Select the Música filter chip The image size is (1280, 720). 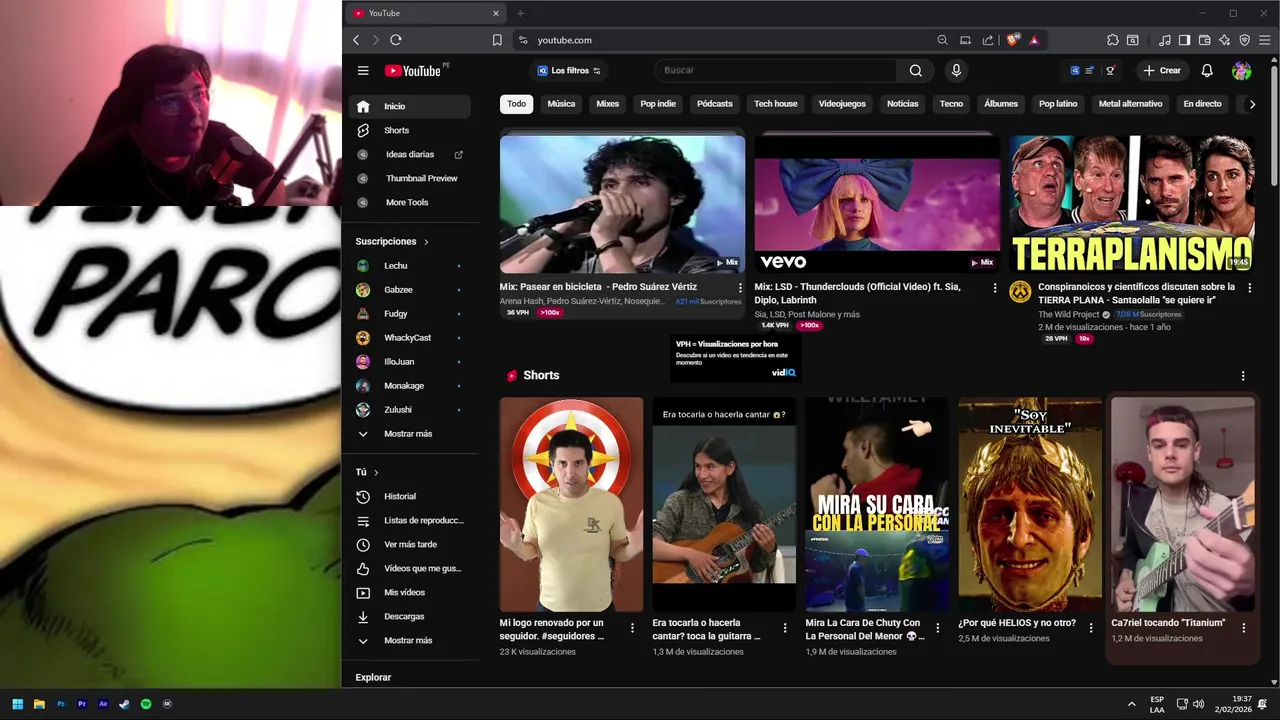click(x=561, y=104)
